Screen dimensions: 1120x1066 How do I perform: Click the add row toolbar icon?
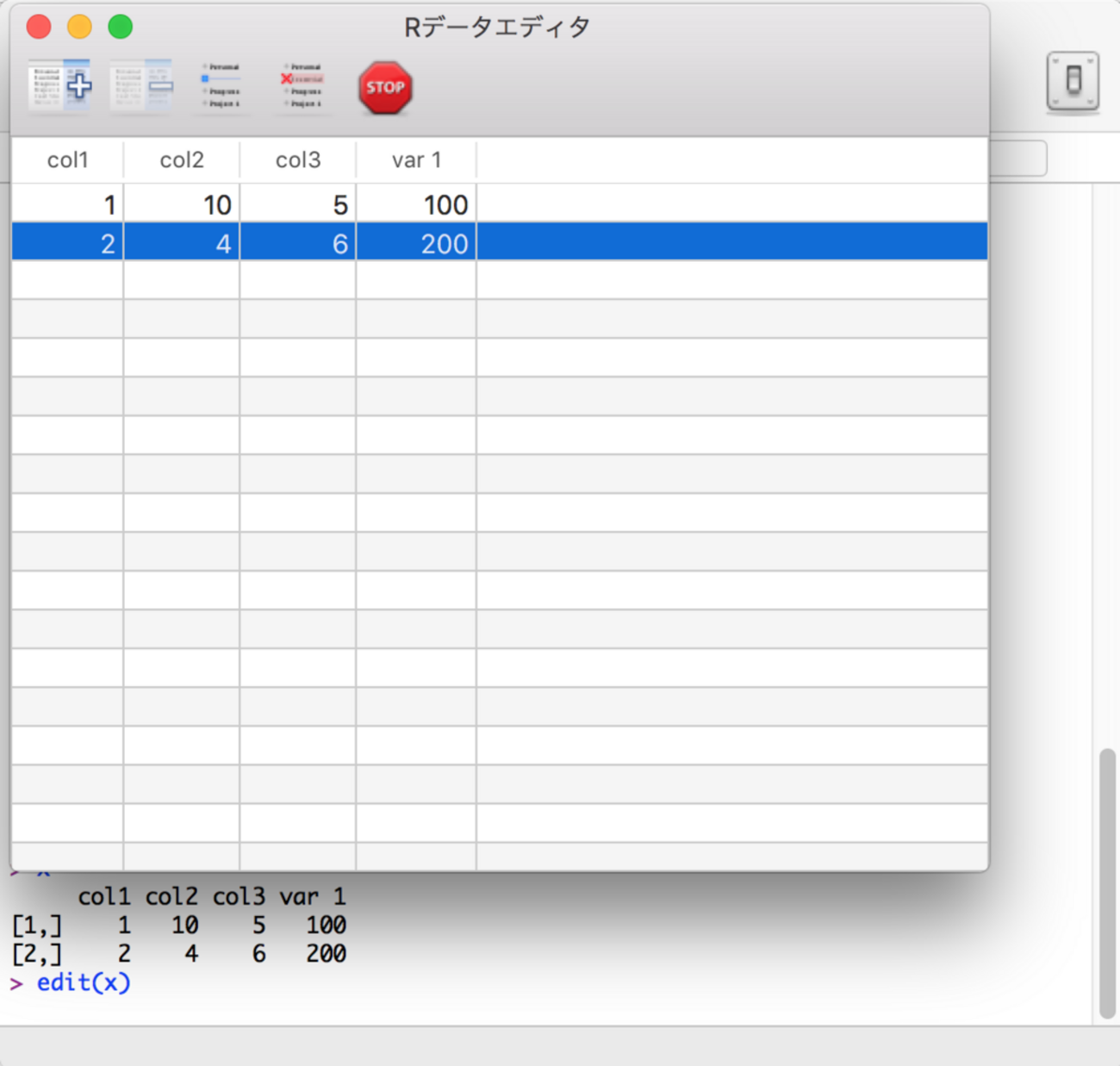(221, 86)
